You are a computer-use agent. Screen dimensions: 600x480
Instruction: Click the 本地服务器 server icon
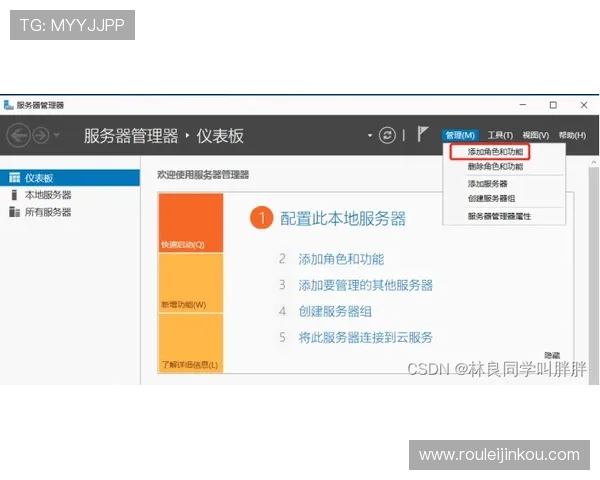pyautogui.click(x=14, y=195)
